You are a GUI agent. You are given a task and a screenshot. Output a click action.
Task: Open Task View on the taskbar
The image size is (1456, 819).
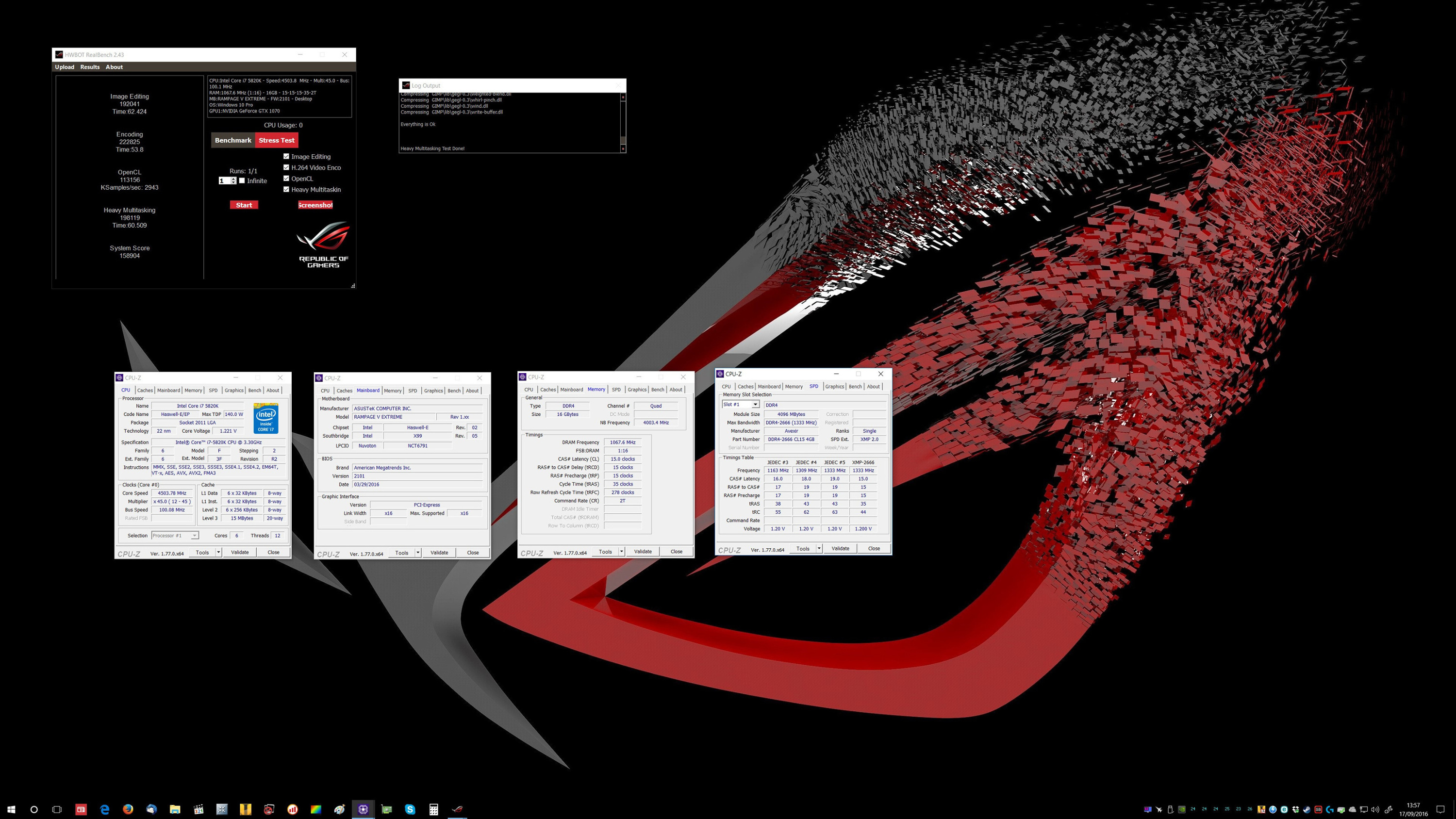click(56, 809)
